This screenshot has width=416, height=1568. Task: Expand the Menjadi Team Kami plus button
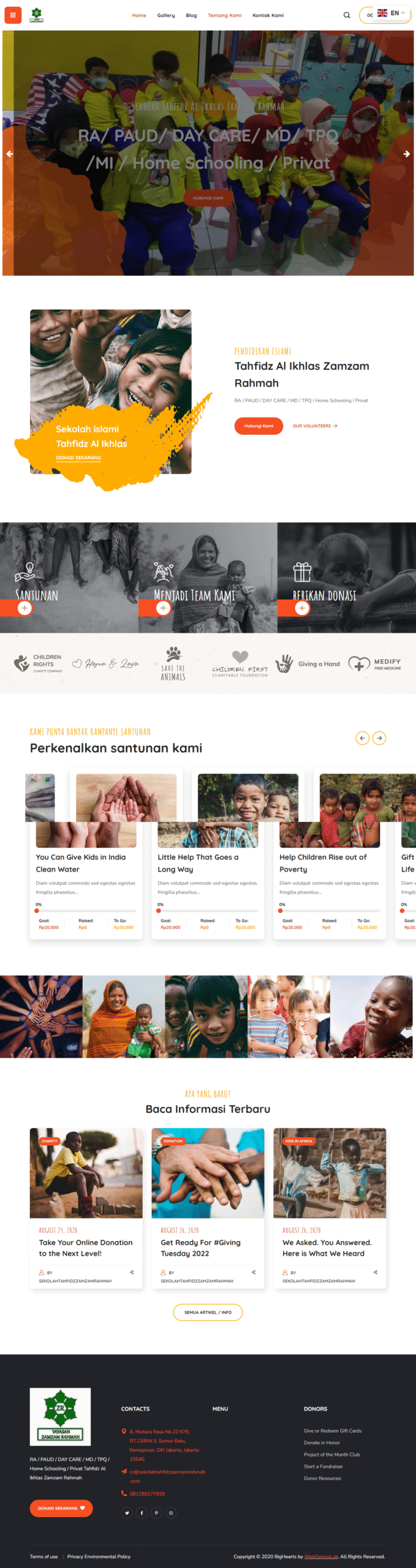163,608
